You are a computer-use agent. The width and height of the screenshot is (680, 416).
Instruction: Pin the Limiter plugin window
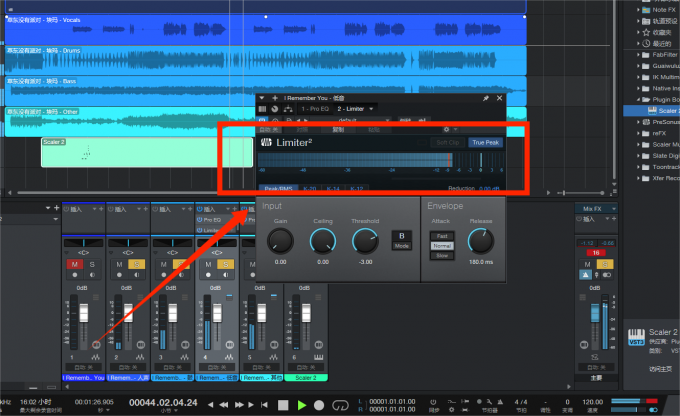[486, 98]
